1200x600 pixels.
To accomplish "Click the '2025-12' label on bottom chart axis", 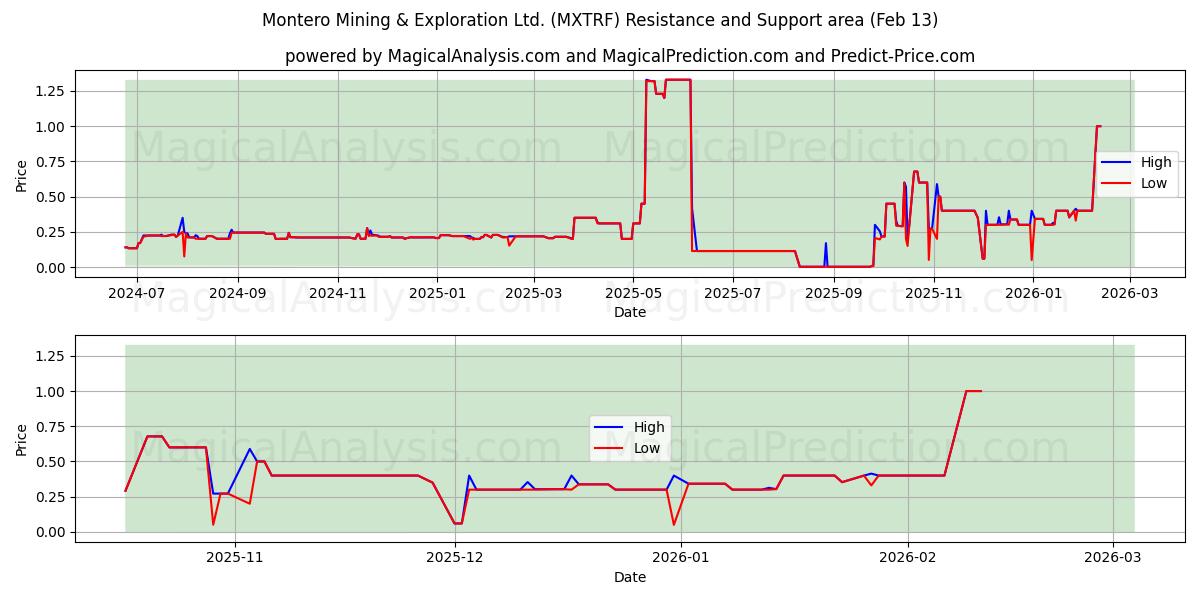I will pos(455,558).
